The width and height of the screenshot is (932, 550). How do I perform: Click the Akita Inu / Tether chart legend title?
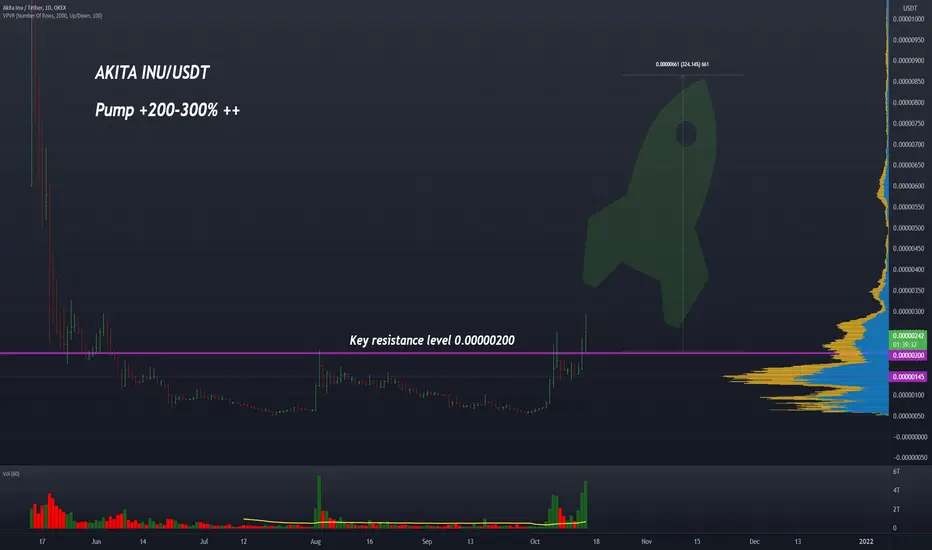pyautogui.click(x=34, y=8)
